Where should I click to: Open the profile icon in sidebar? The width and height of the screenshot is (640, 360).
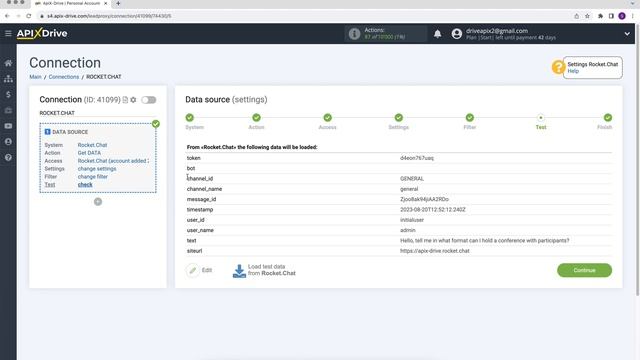(8, 142)
